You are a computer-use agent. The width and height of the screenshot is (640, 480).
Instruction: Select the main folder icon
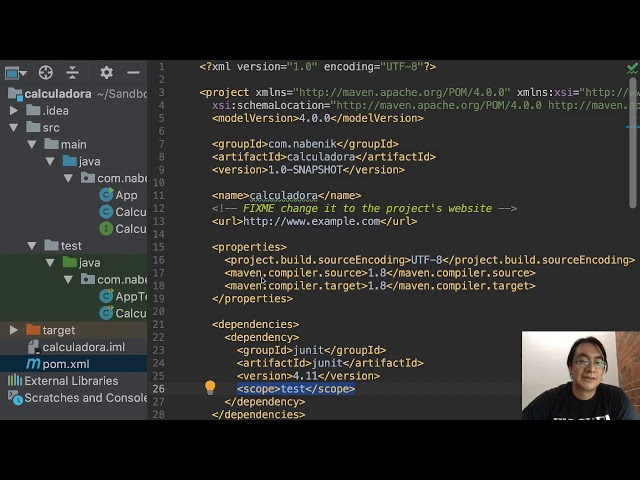tap(51, 144)
